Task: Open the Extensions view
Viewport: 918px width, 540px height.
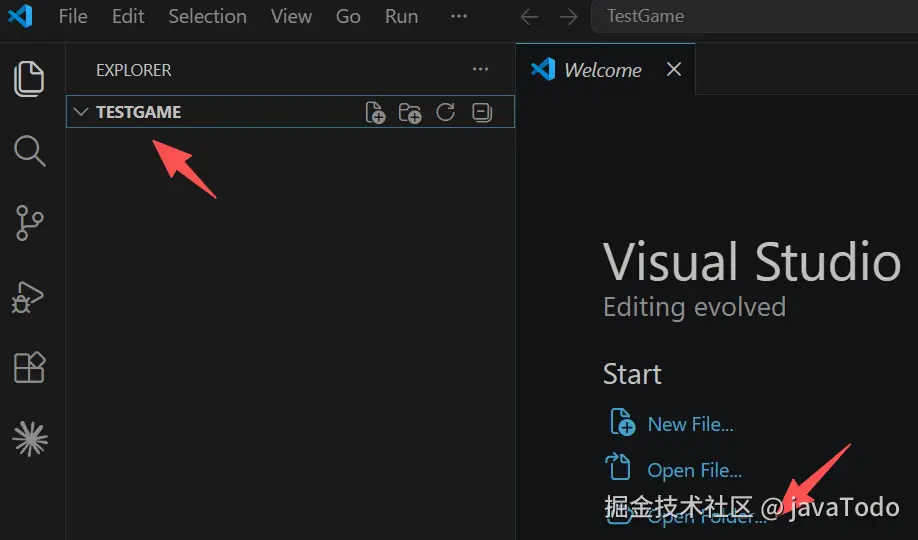Action: click(x=30, y=367)
